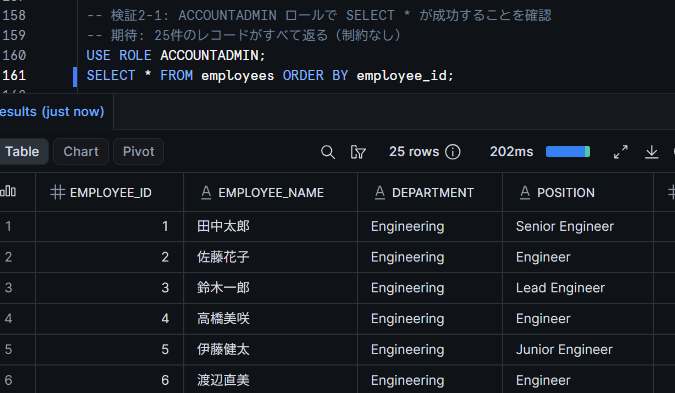
Task: Select cell 田中太郎 in employee name column
Action: [x=270, y=226]
